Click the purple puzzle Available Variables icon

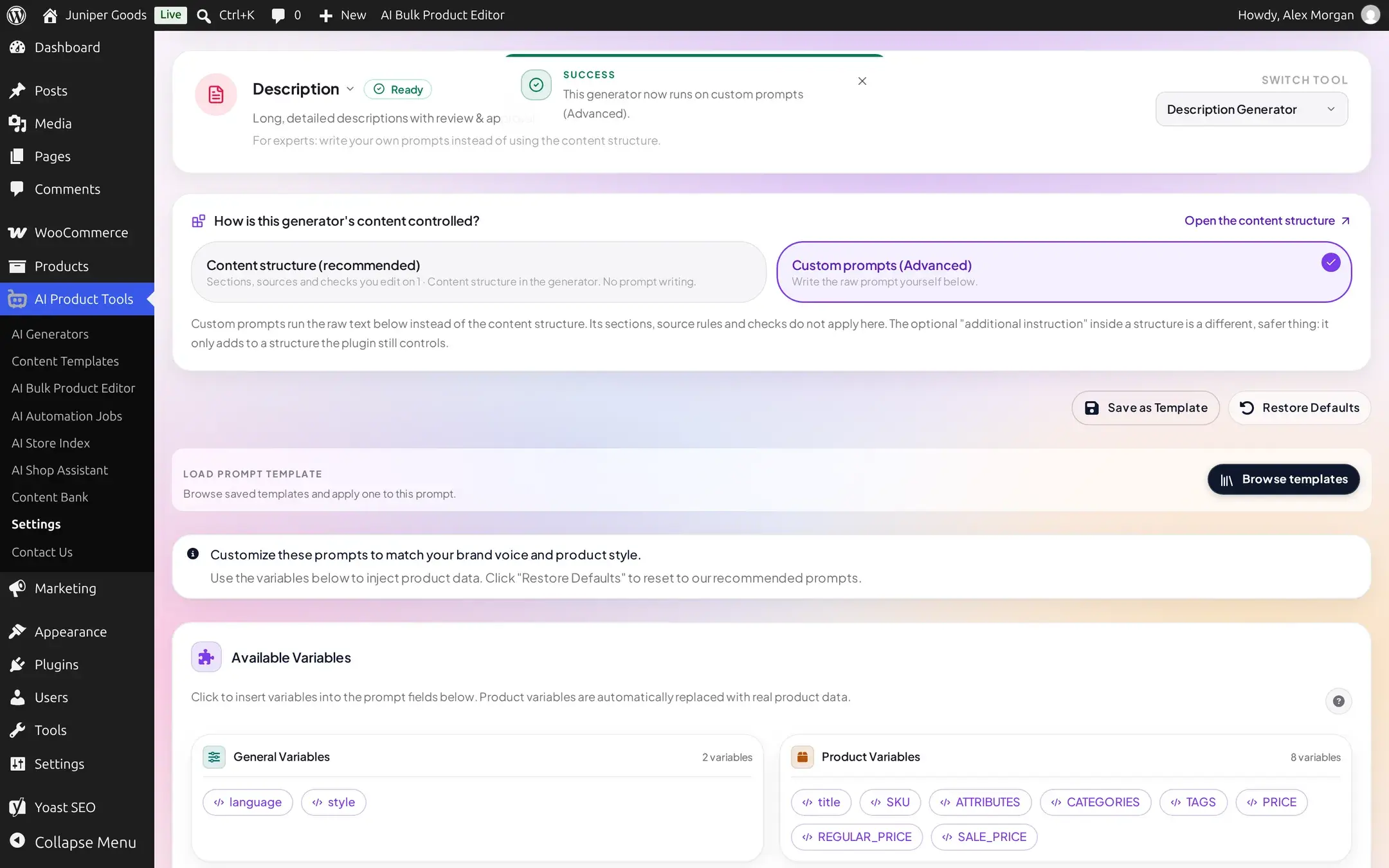click(x=206, y=657)
